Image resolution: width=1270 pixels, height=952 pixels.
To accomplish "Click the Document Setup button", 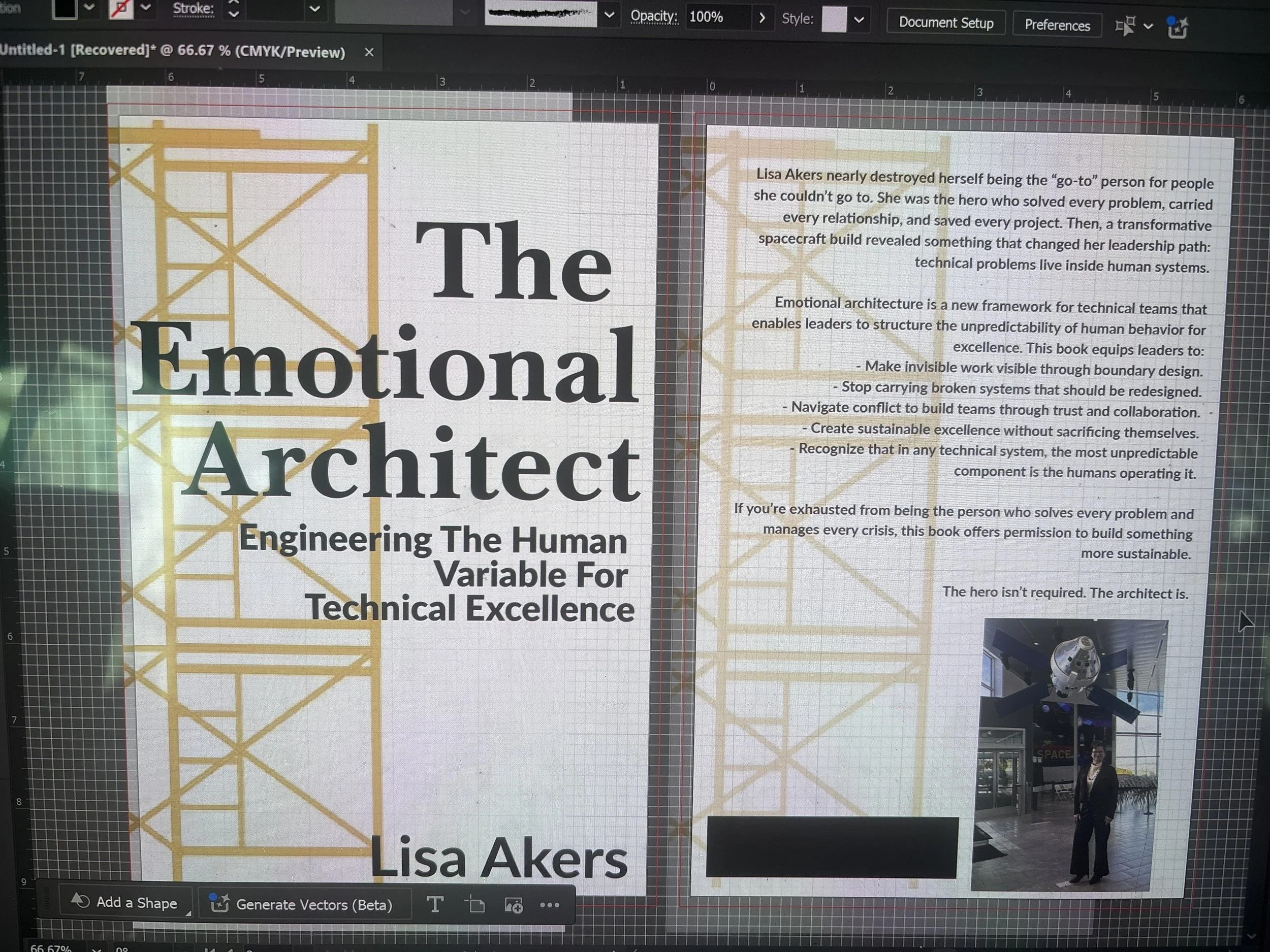I will (945, 22).
